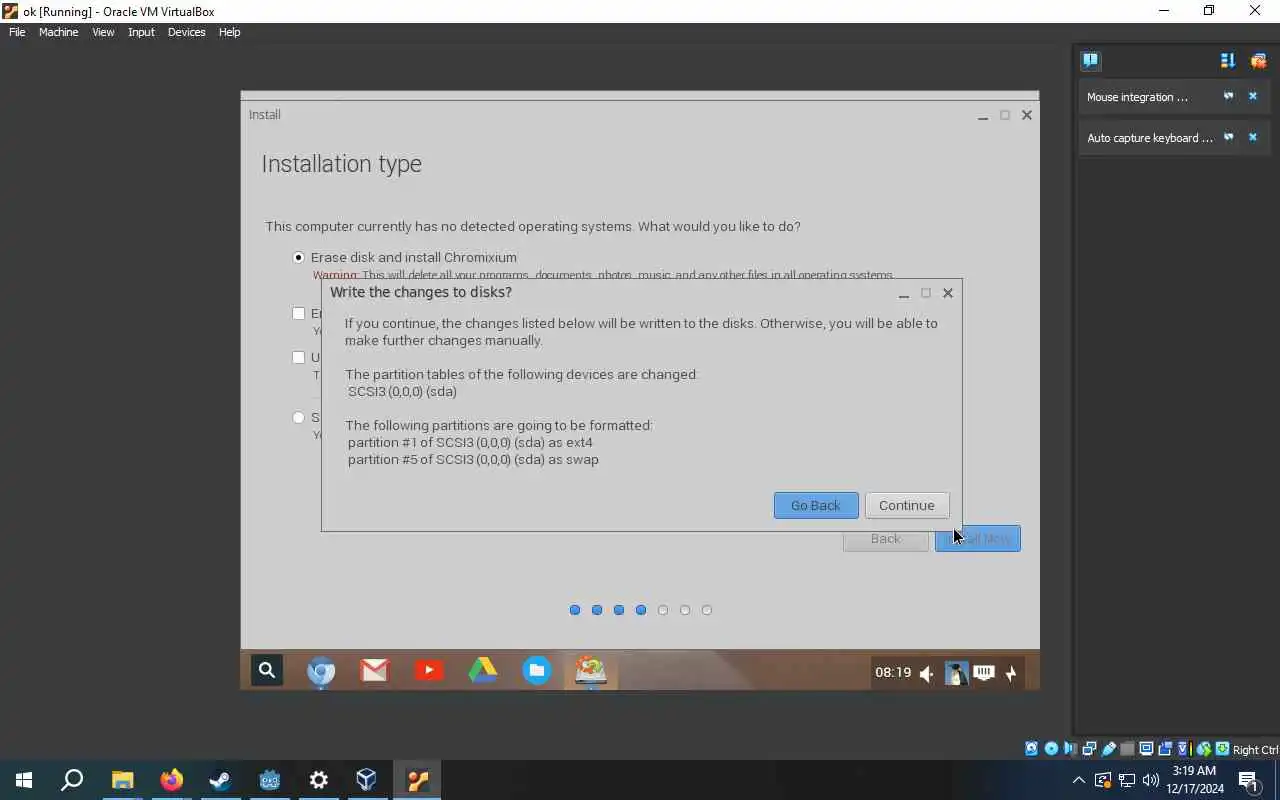Click the notification sort order icon

point(1228,61)
